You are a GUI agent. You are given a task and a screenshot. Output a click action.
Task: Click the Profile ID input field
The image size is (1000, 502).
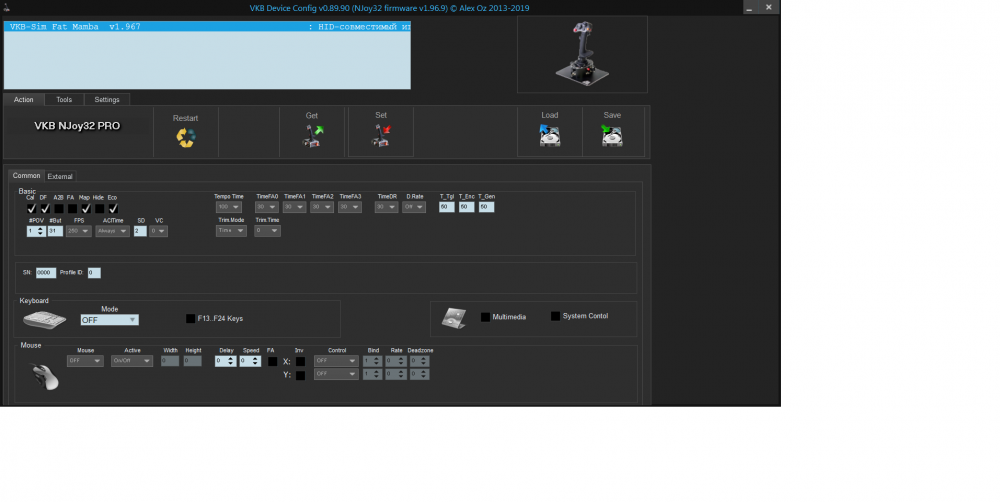coord(94,272)
